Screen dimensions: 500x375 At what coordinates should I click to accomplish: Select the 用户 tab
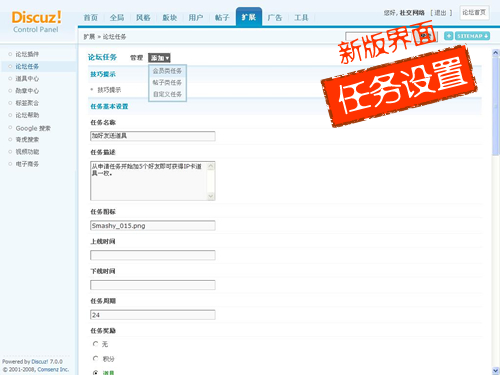[x=196, y=18]
